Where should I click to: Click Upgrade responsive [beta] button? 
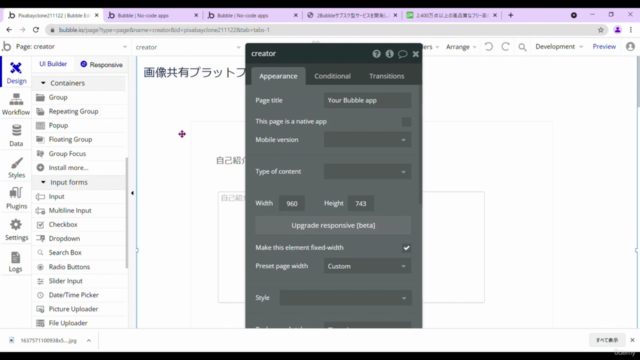(x=333, y=225)
